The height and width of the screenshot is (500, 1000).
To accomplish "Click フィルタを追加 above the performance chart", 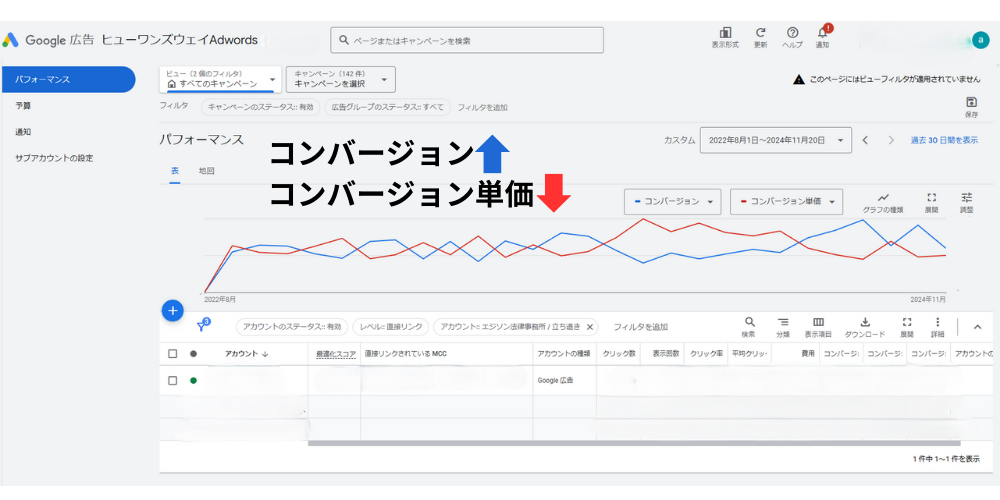I will coord(482,107).
